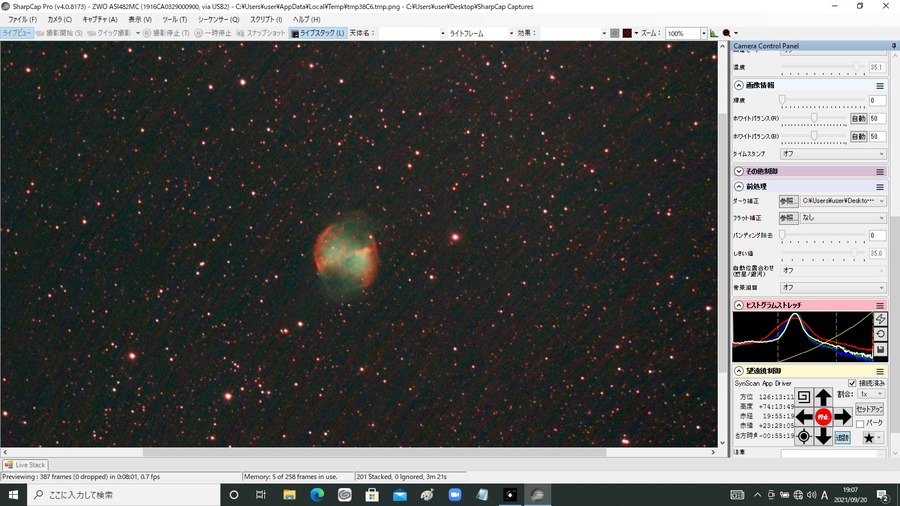900x506 pixels.
Task: Click the ライブビュー toolbar button
Action: (x=16, y=33)
